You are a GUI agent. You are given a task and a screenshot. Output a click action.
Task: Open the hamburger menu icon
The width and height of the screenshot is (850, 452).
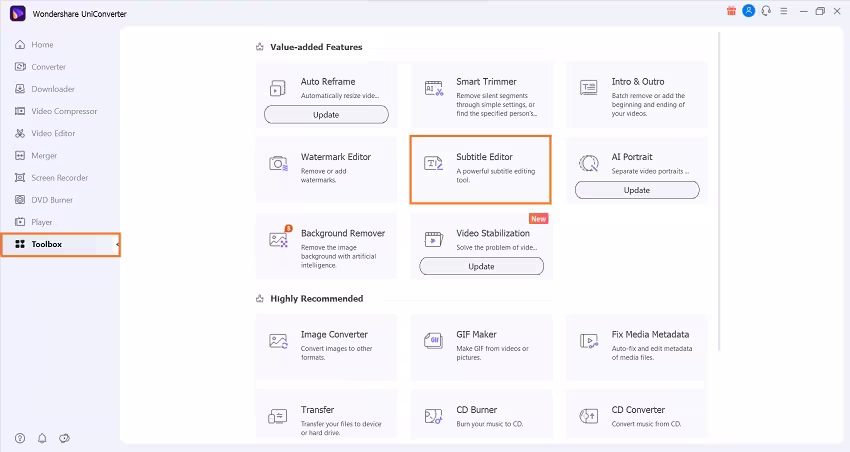click(784, 11)
